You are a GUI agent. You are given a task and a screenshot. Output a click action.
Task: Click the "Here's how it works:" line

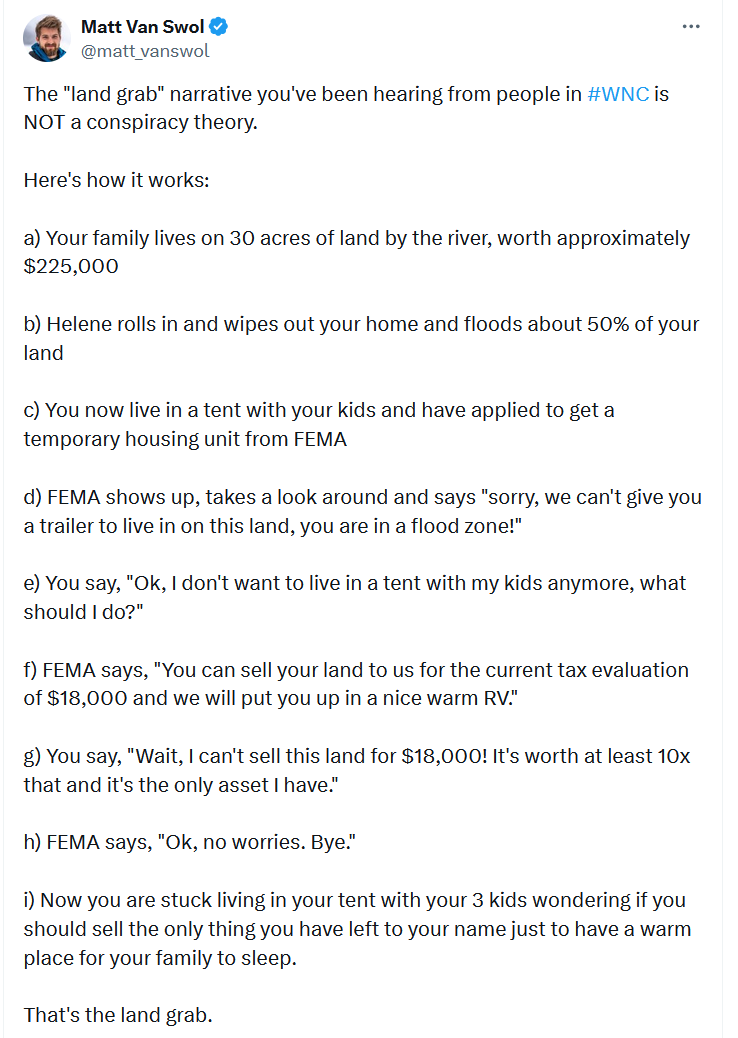pos(116,181)
